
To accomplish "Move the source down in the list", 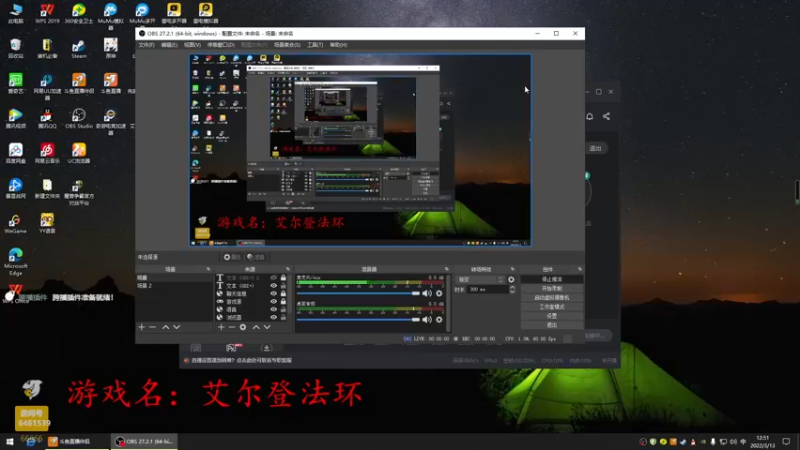I will (267, 327).
